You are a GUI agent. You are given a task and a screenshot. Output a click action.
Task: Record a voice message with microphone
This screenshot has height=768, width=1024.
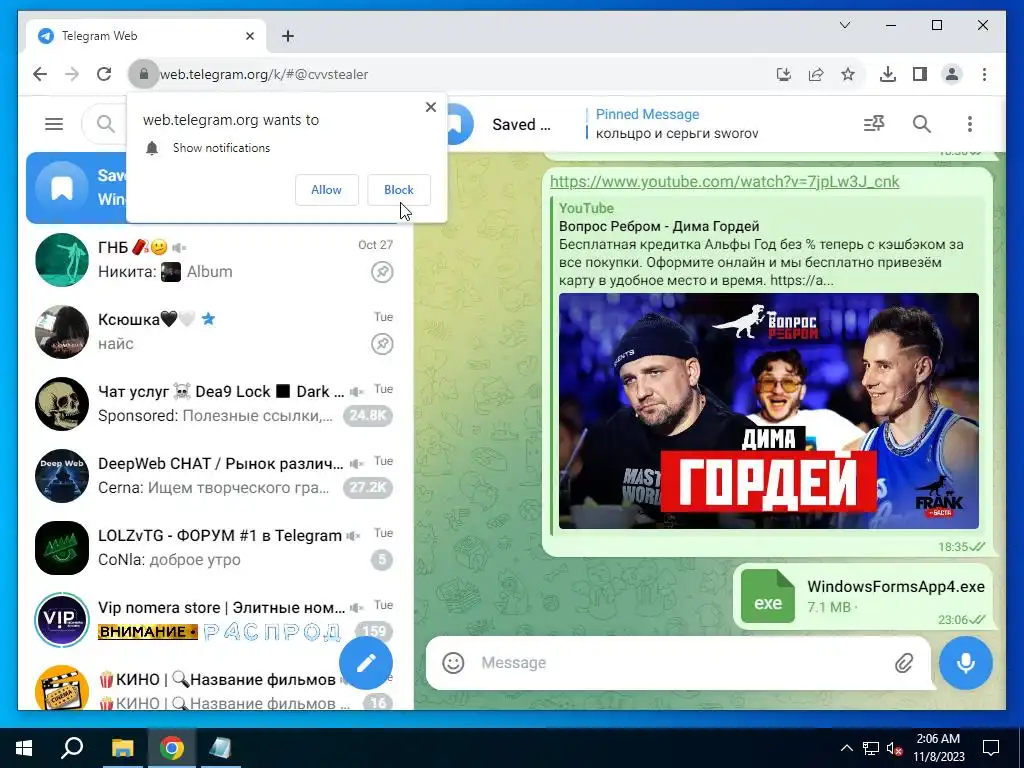click(x=965, y=662)
